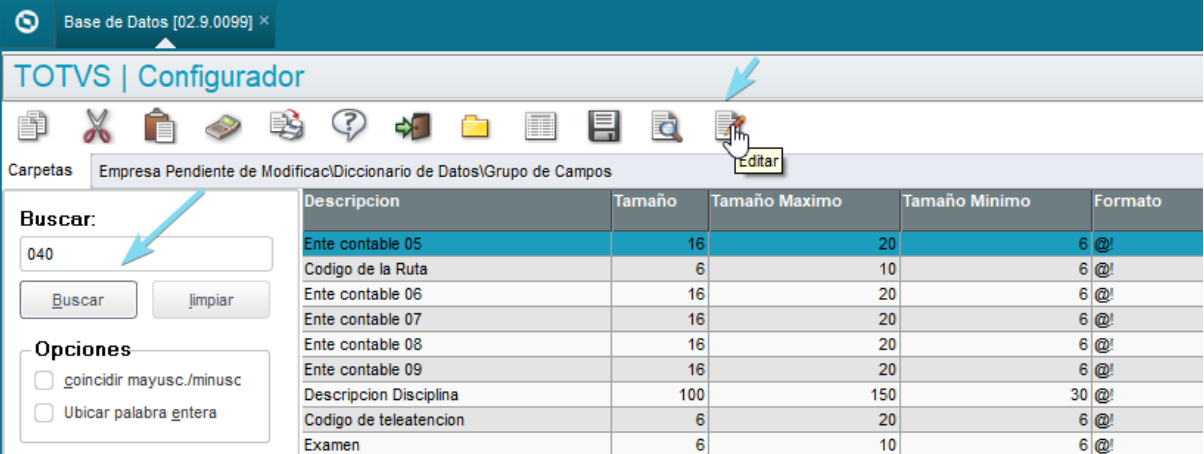1204x454 pixels.
Task: Click the Buscar search input field
Action: click(x=146, y=254)
